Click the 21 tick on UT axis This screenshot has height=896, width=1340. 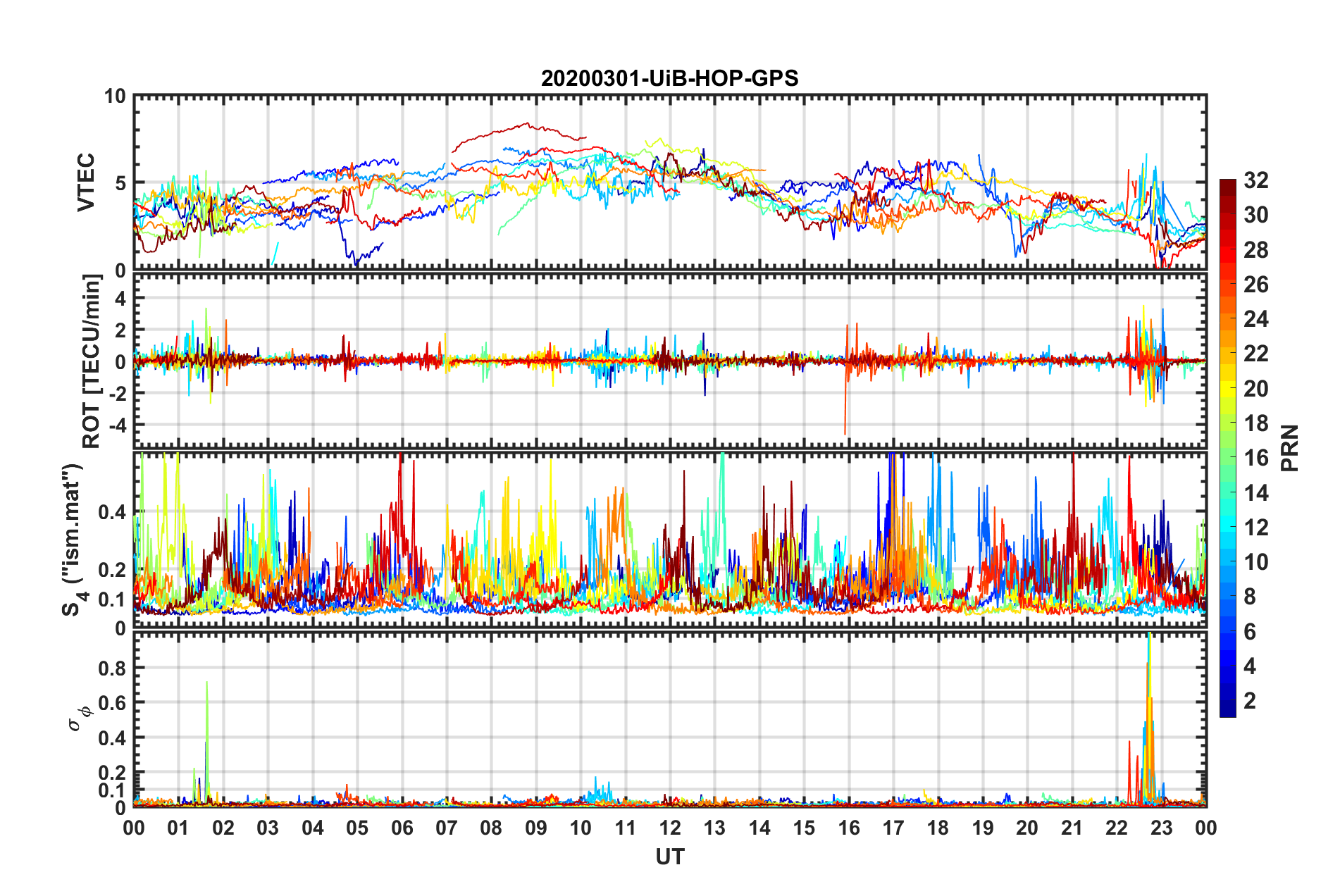[x=1072, y=828]
